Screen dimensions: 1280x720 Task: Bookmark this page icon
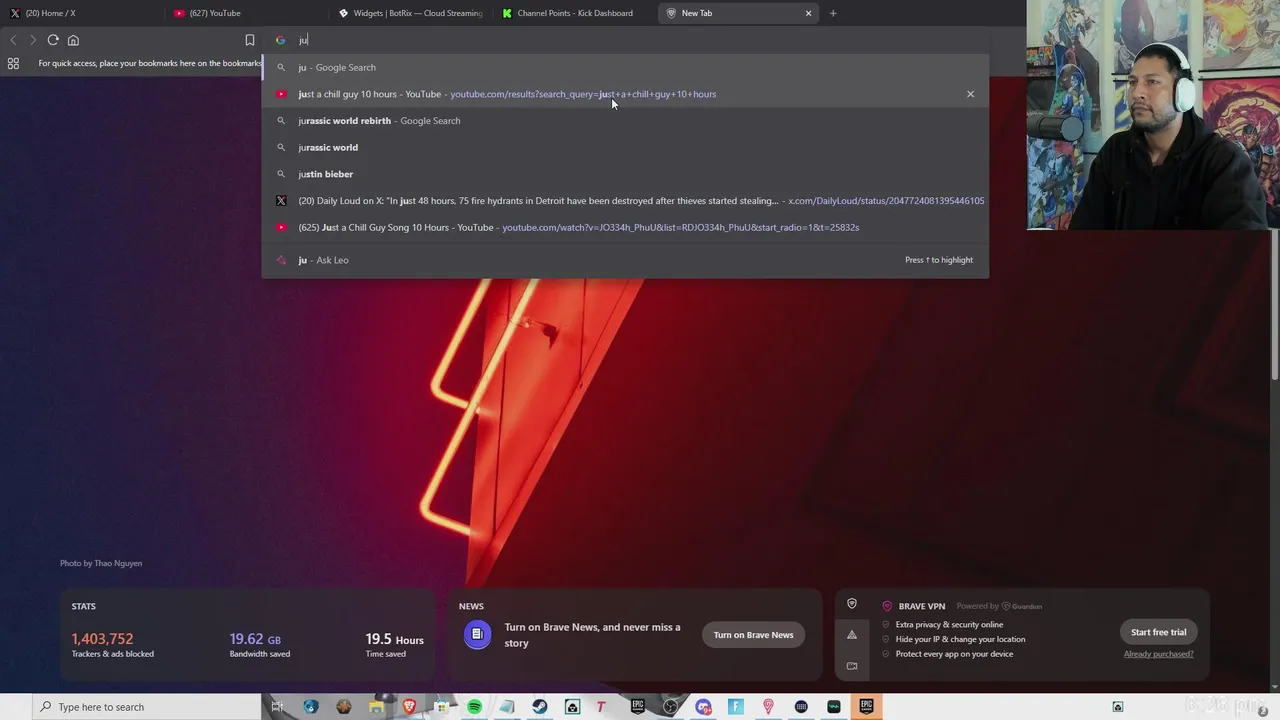tap(250, 40)
